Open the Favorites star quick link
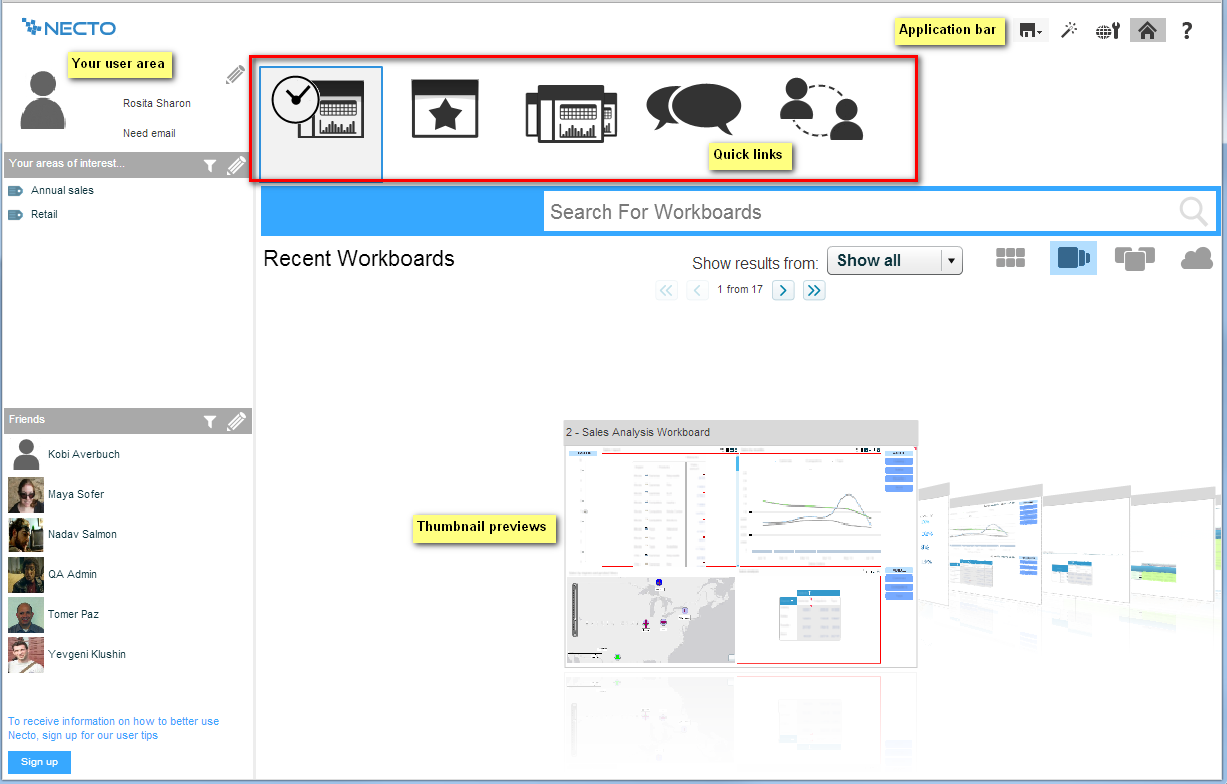The height and width of the screenshot is (784, 1227). tap(445, 109)
